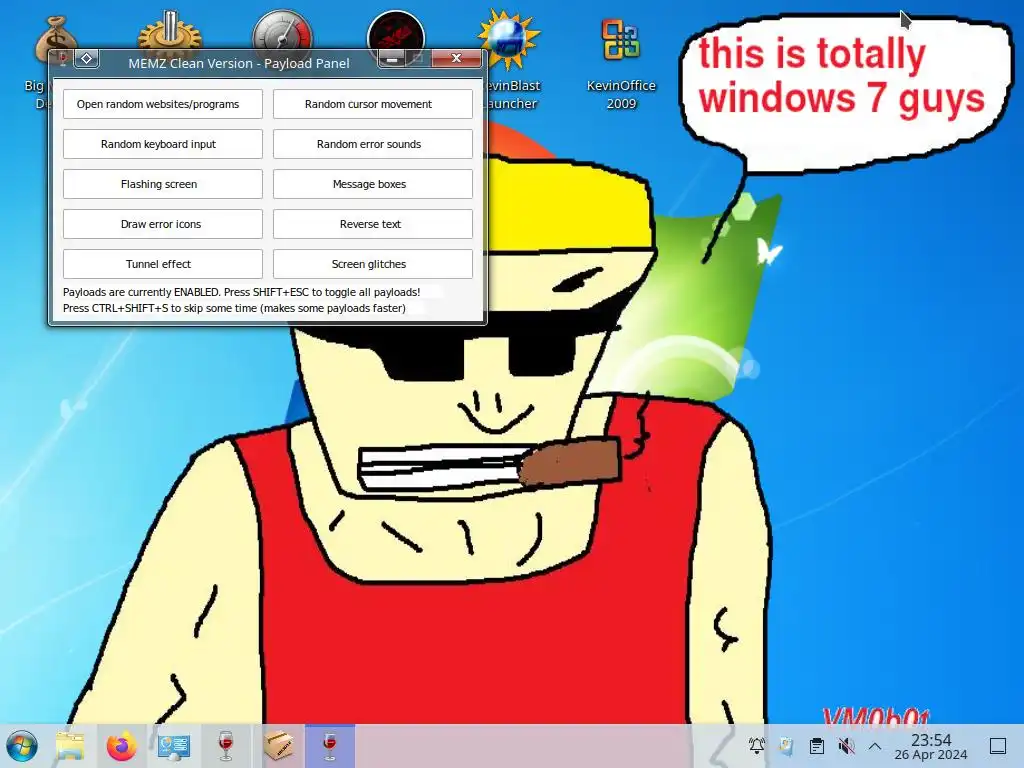Image resolution: width=1024 pixels, height=768 pixels.
Task: Click the Screen glitches payload button
Action: 373,264
